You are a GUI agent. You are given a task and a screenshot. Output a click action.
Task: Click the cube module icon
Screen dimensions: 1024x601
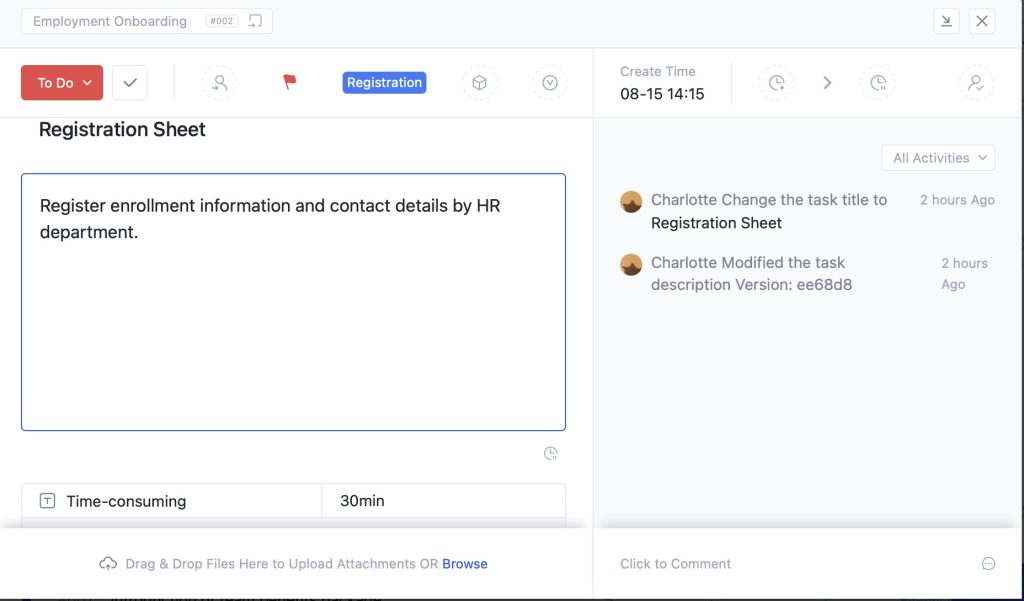(479, 83)
